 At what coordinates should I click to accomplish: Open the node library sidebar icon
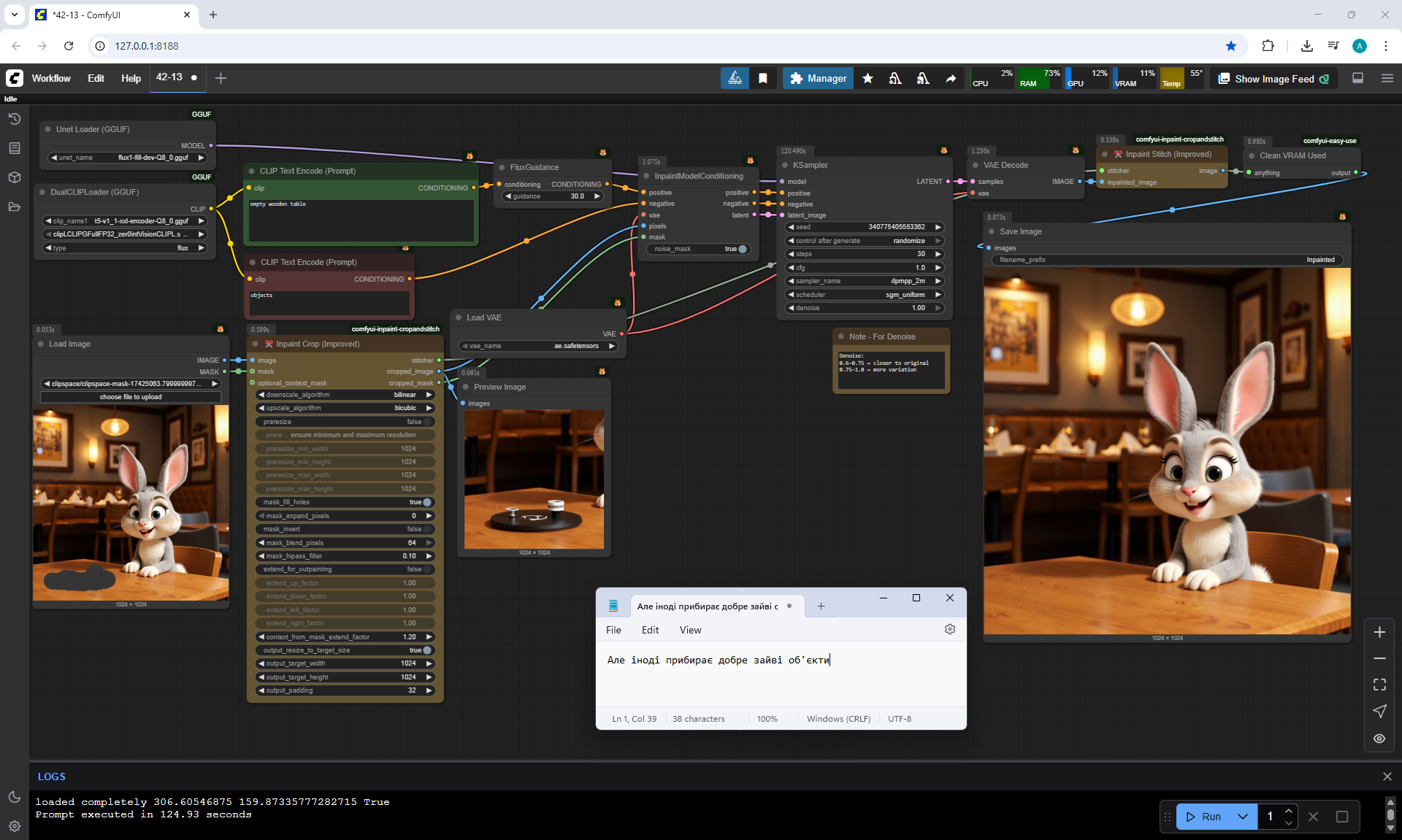coord(14,148)
